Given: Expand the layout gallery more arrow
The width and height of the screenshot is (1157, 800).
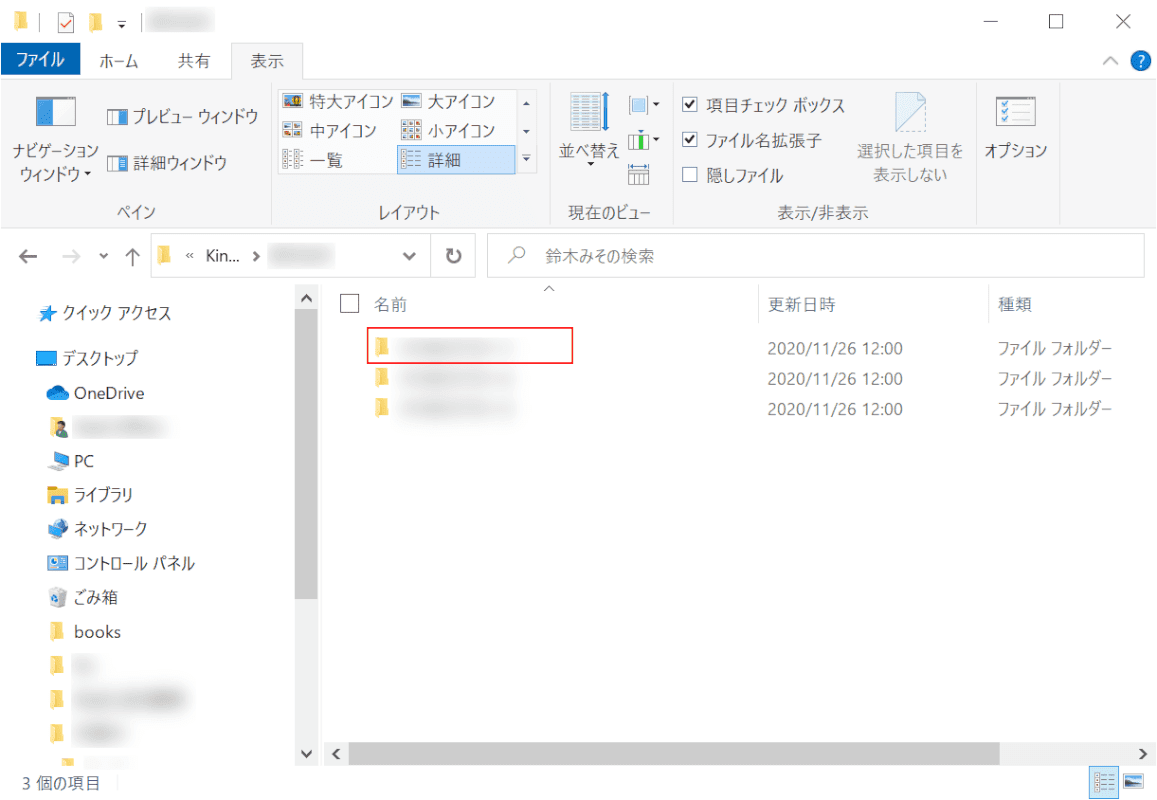Looking at the screenshot, I should click(526, 159).
